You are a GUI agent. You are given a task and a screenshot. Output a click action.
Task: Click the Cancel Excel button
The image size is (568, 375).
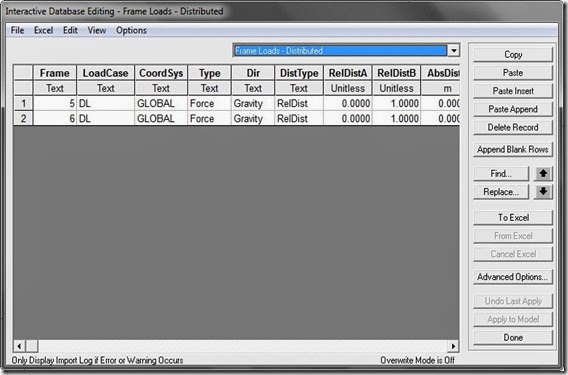513,254
